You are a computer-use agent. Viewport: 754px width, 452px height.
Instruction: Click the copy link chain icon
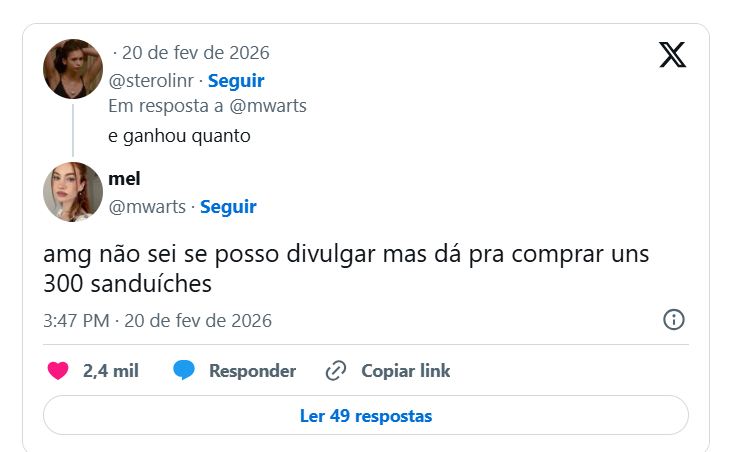[336, 371]
